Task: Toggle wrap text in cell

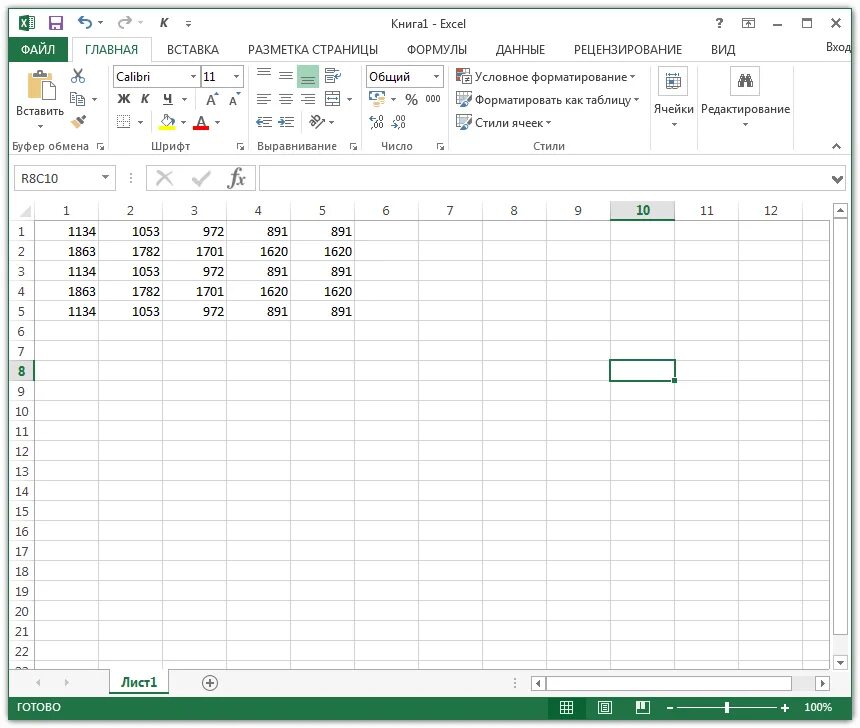Action: tap(332, 76)
